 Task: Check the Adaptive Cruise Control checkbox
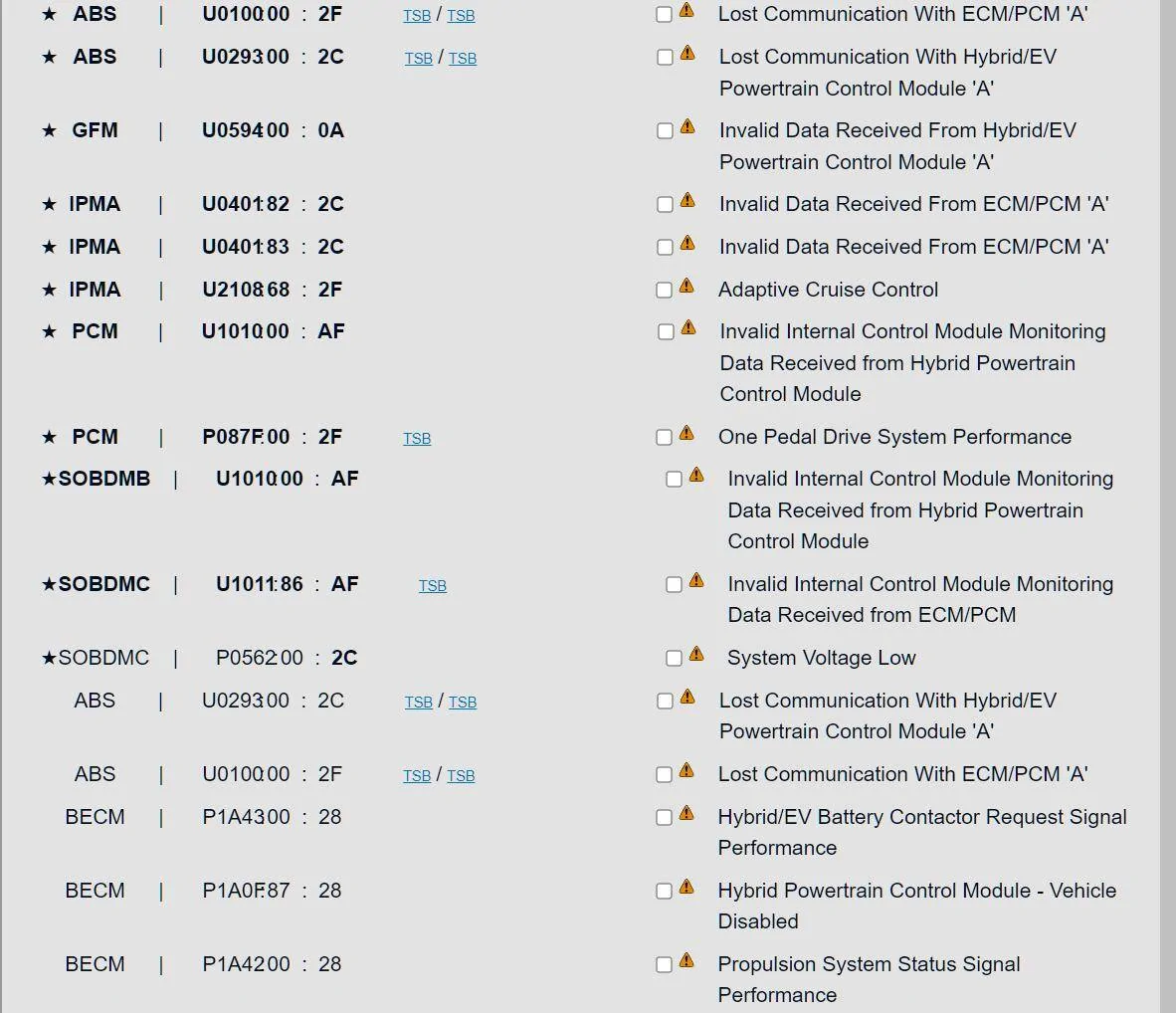click(664, 291)
